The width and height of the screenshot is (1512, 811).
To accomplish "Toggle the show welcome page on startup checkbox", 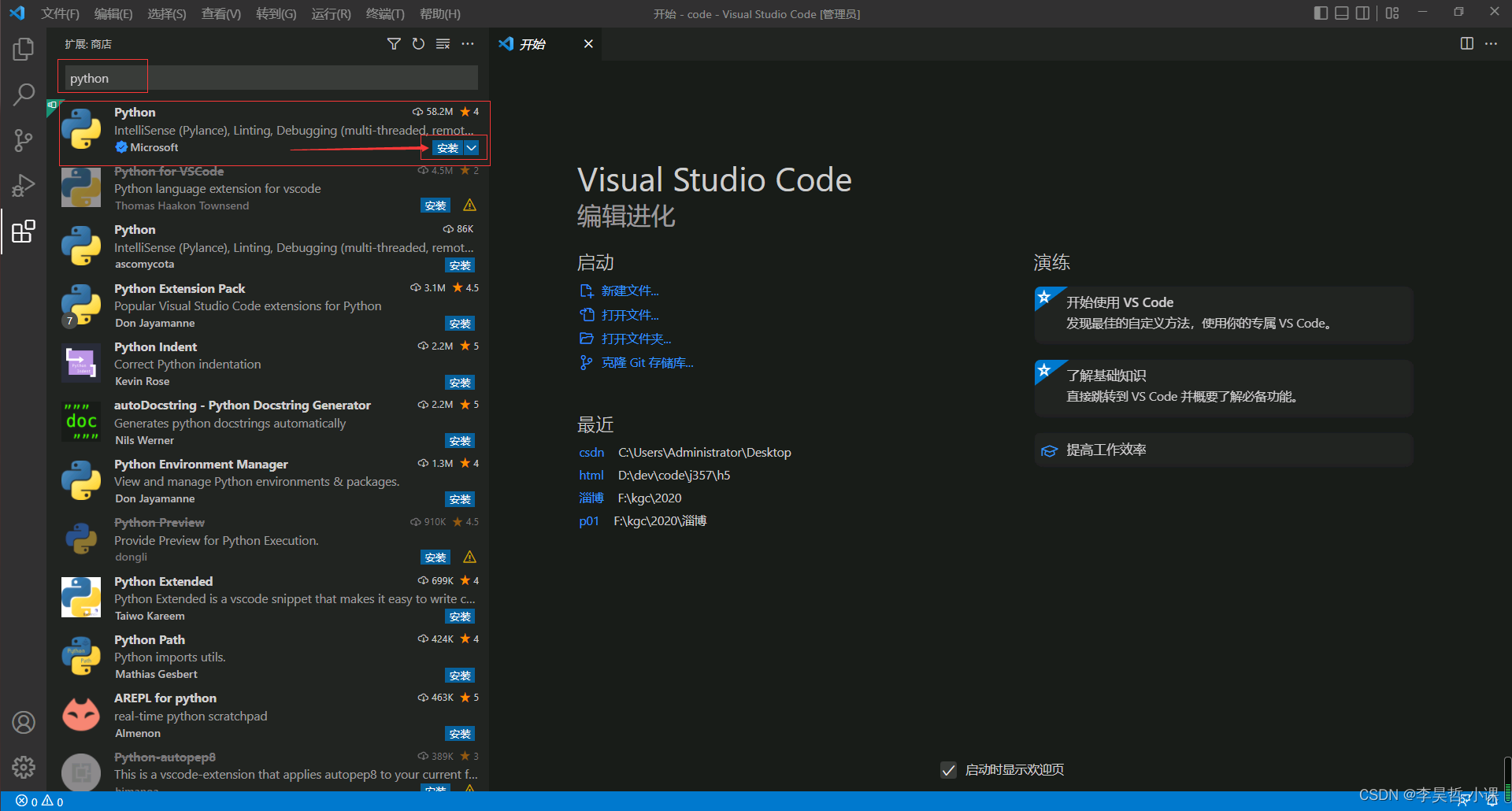I will (x=948, y=770).
